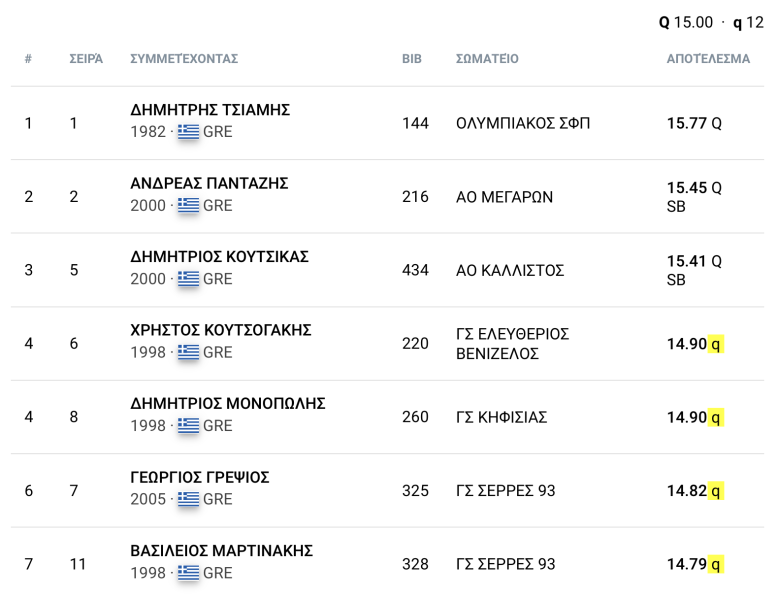Click the flag icon under ΔΗΜΗΤΡΙΟΣ ΜΟΝΟΠΩΛΗΣ
777x600 pixels.
pos(188,426)
